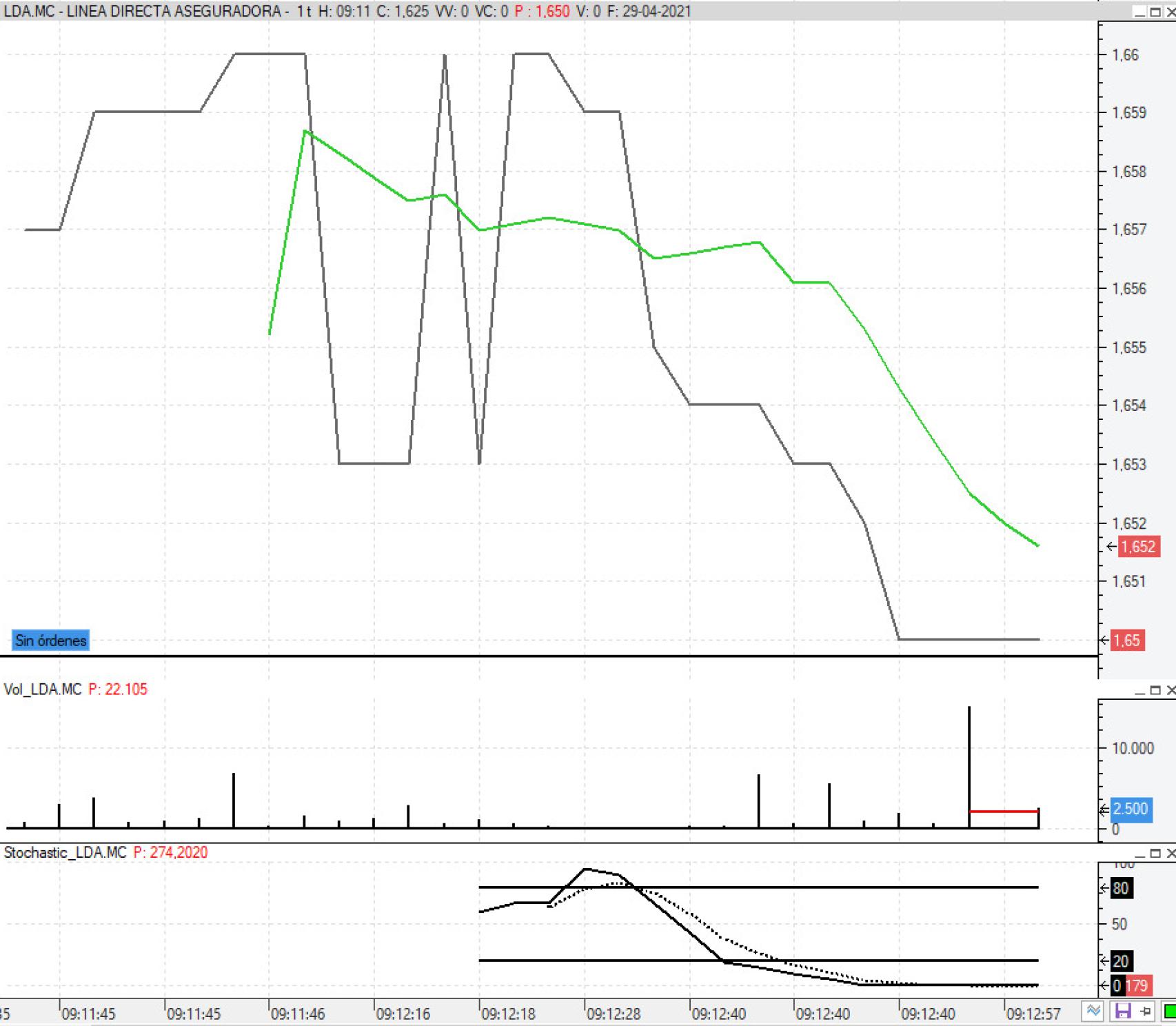This screenshot has height=1026, width=1176.
Task: Click the LDA.MC chart title bar
Action: [345, 11]
